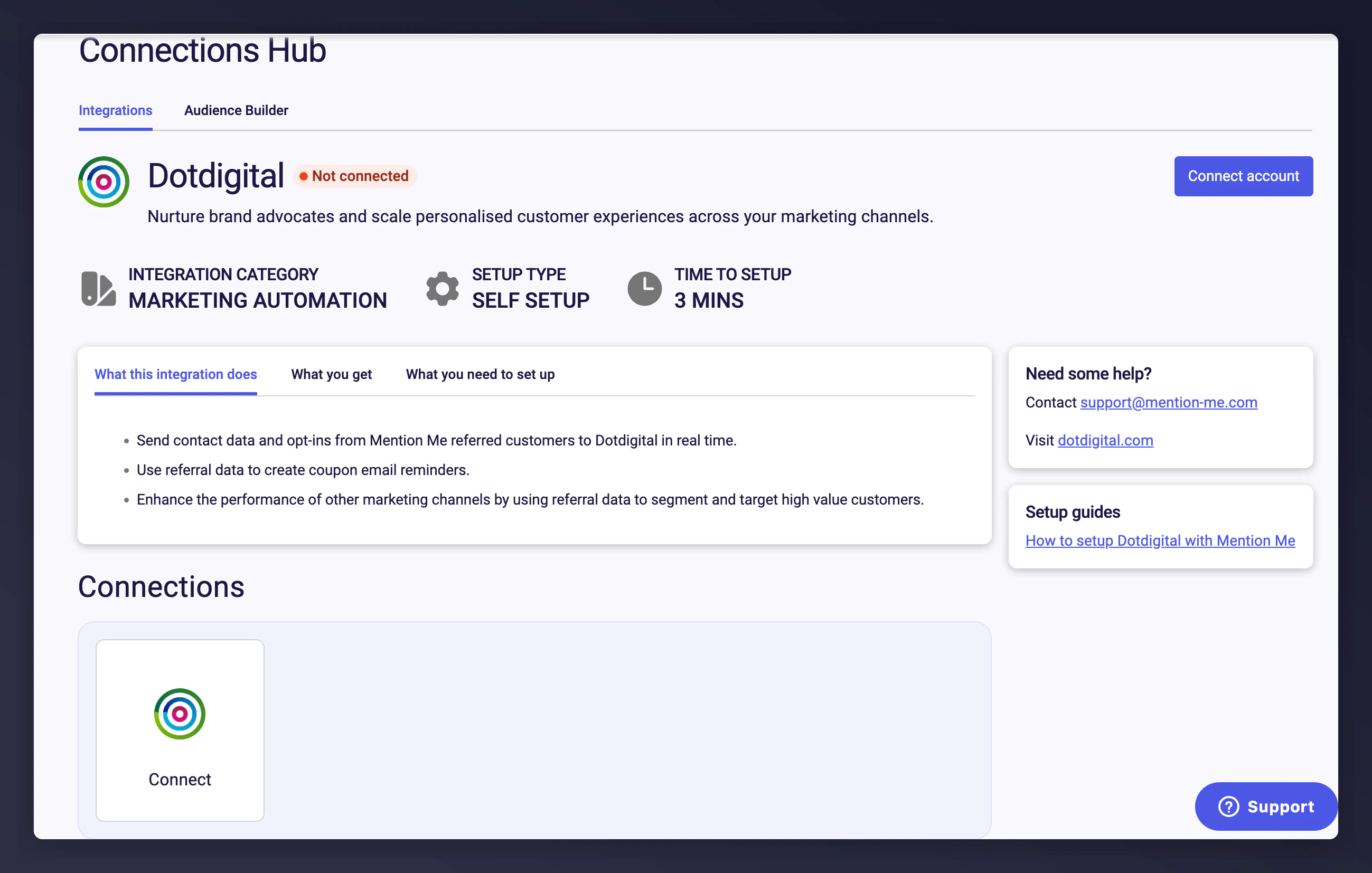Click the TIME TO SETUP label
Image resolution: width=1372 pixels, height=873 pixels.
[732, 274]
